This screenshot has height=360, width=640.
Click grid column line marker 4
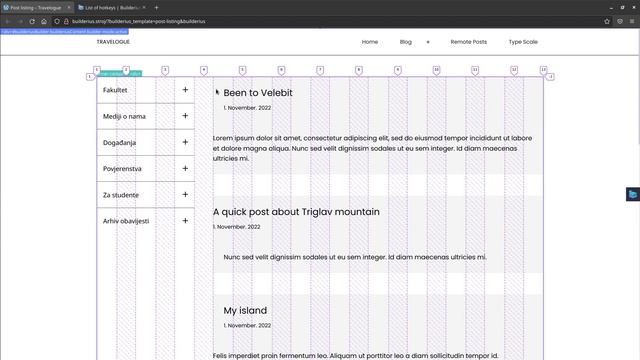[204, 71]
